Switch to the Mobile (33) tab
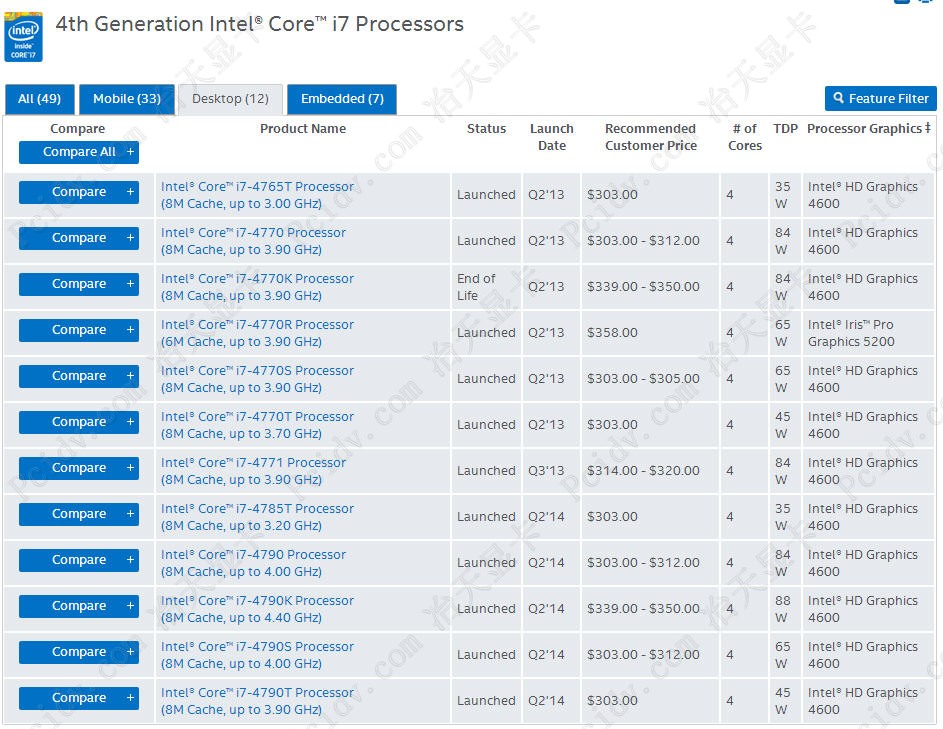943x729 pixels. click(127, 99)
